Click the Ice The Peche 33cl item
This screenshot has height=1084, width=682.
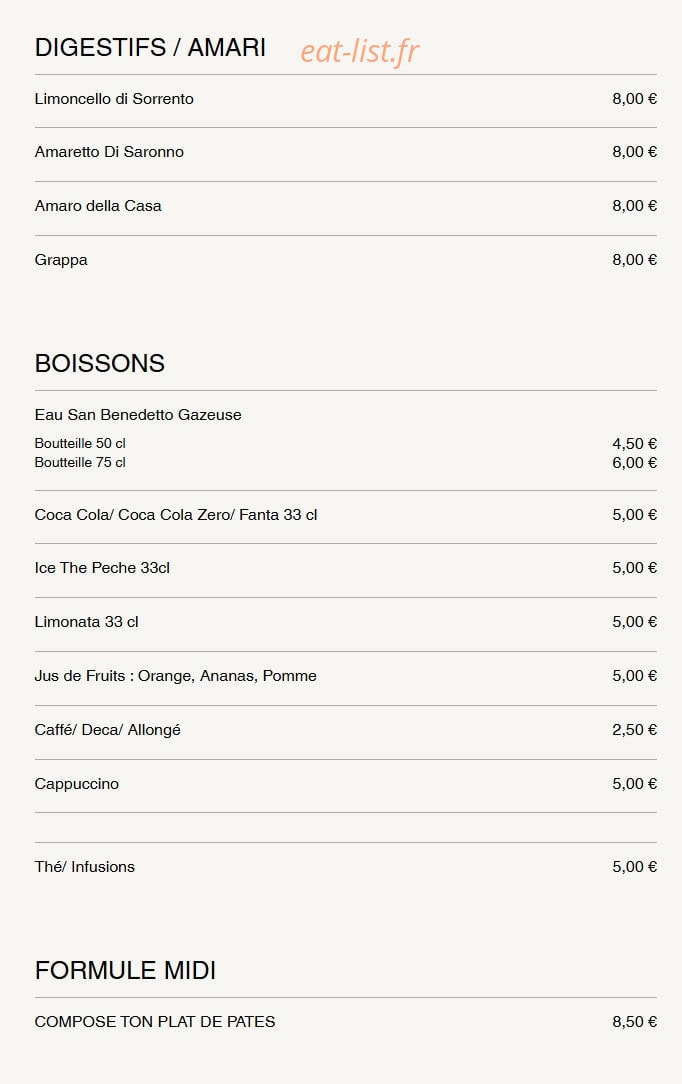coord(102,568)
